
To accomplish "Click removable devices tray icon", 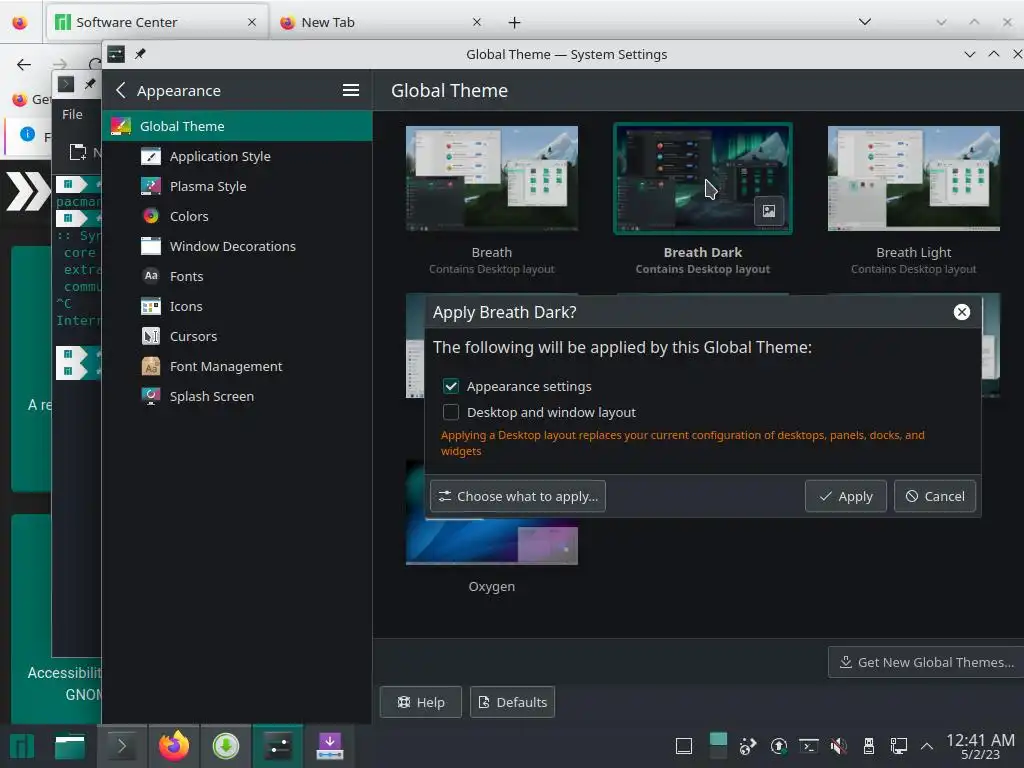I will (869, 746).
